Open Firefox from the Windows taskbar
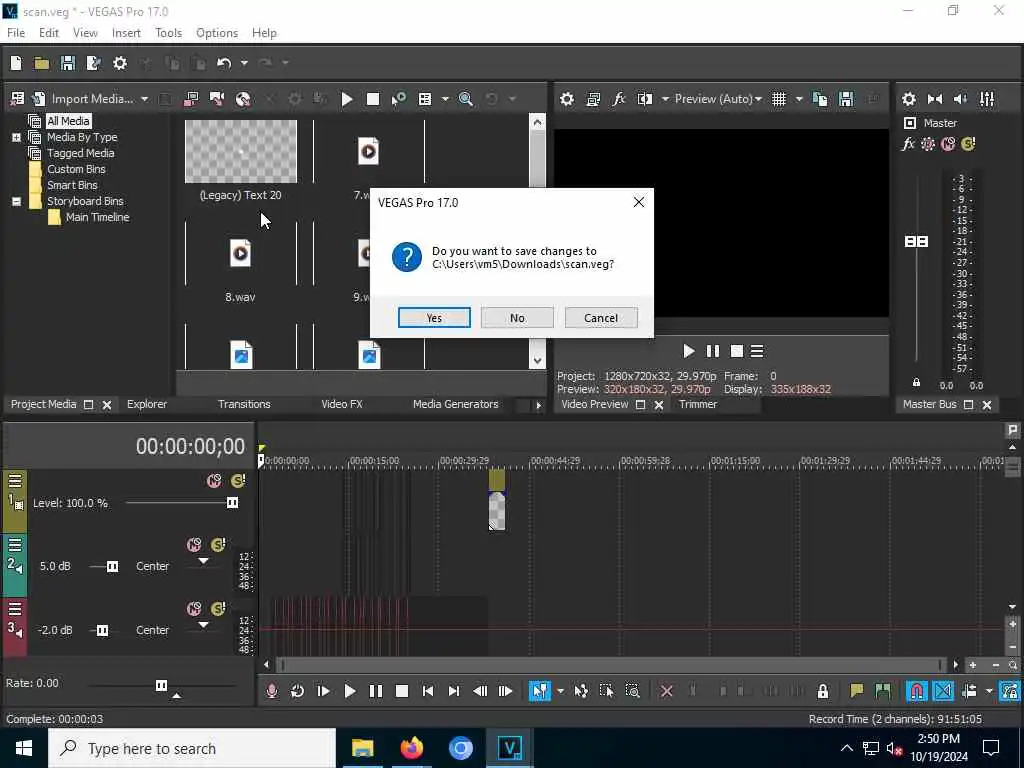 411,748
